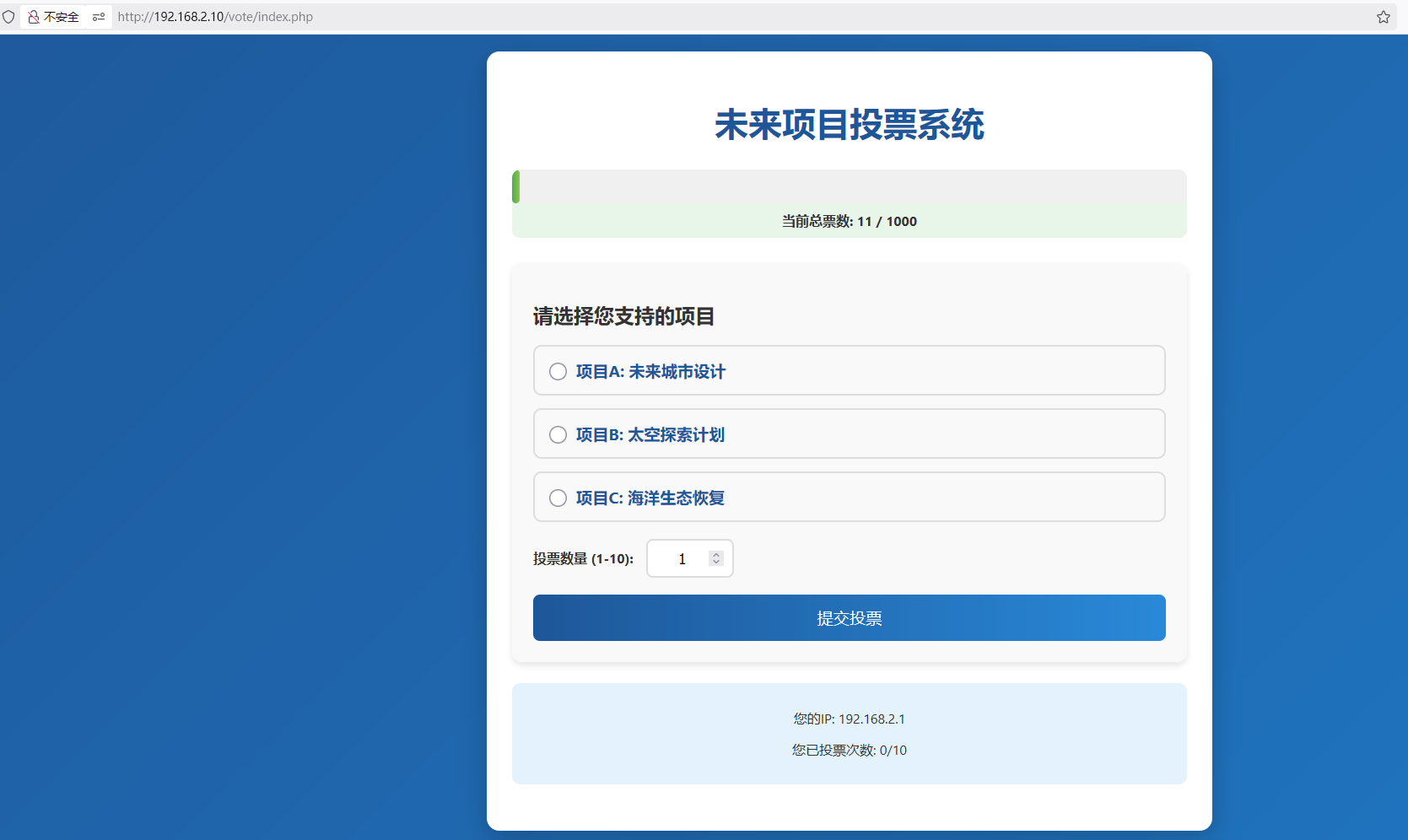
Task: Click the green vote progress bar
Action: tap(516, 186)
